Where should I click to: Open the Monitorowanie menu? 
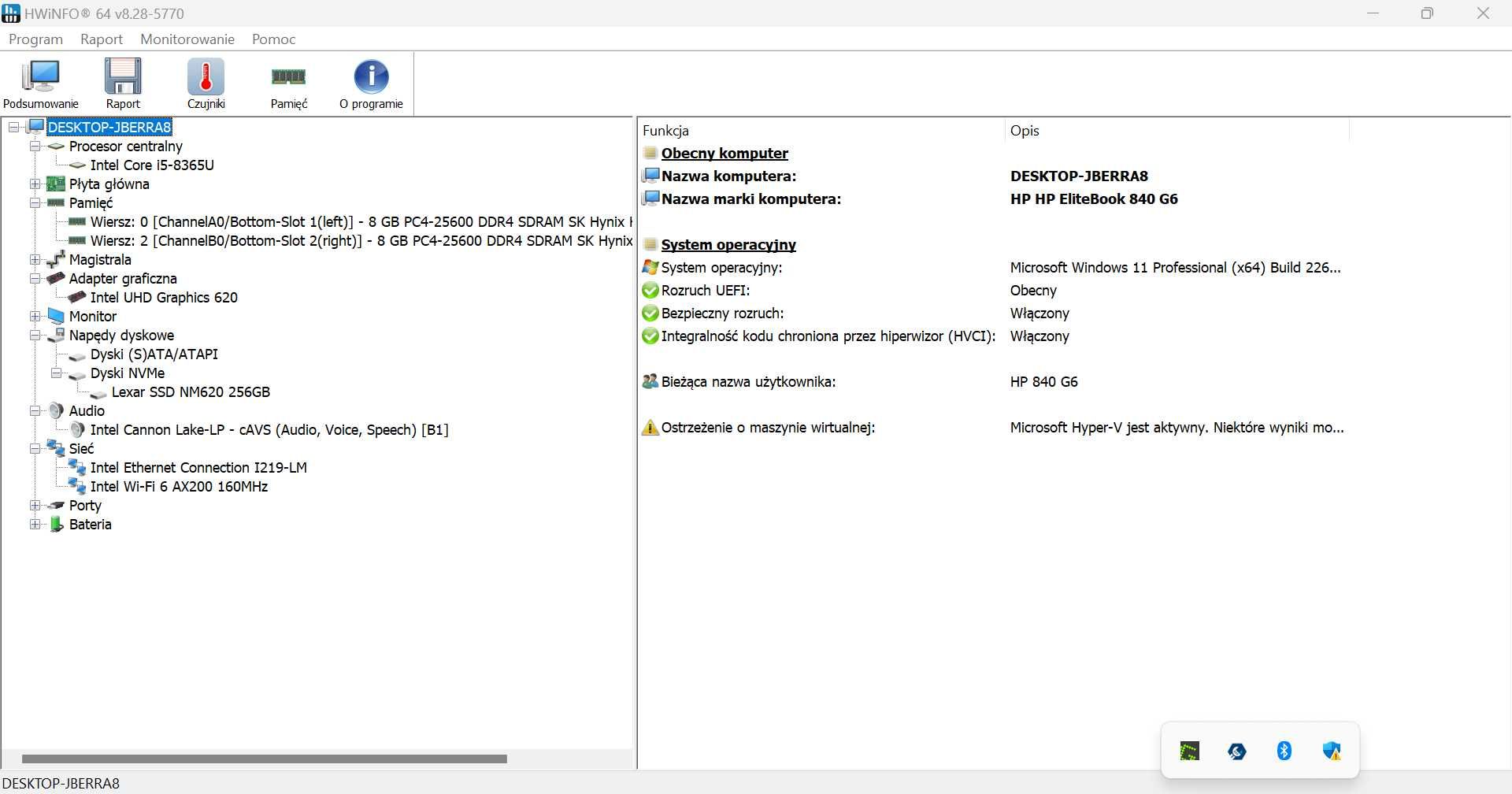187,39
